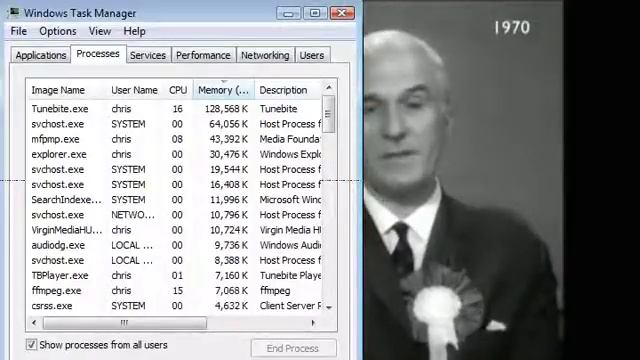Screen dimensions: 640x360
Task: Sort by Description column header
Action: tap(288, 90)
